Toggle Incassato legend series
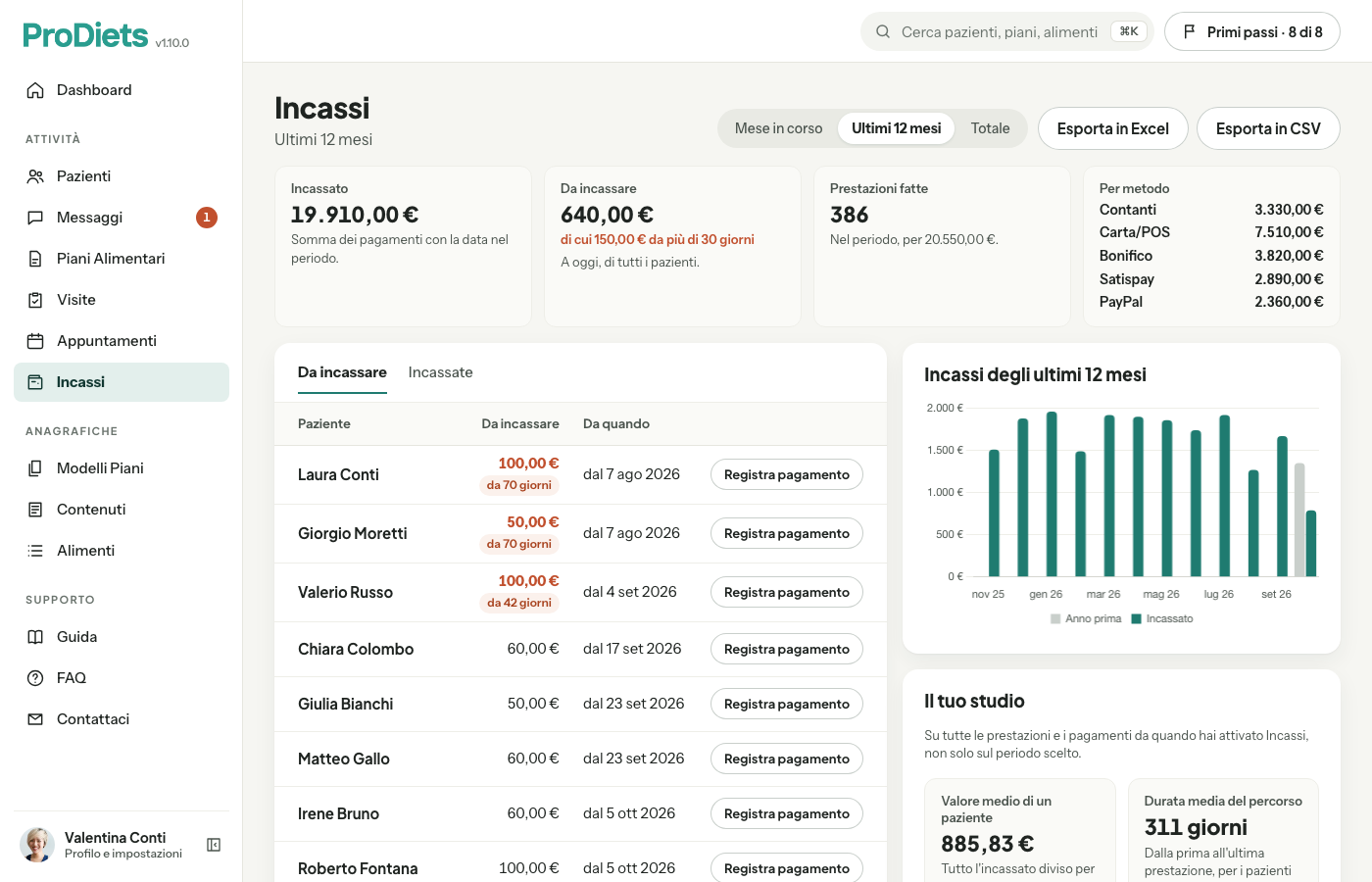1372x882 pixels. click(x=1162, y=618)
